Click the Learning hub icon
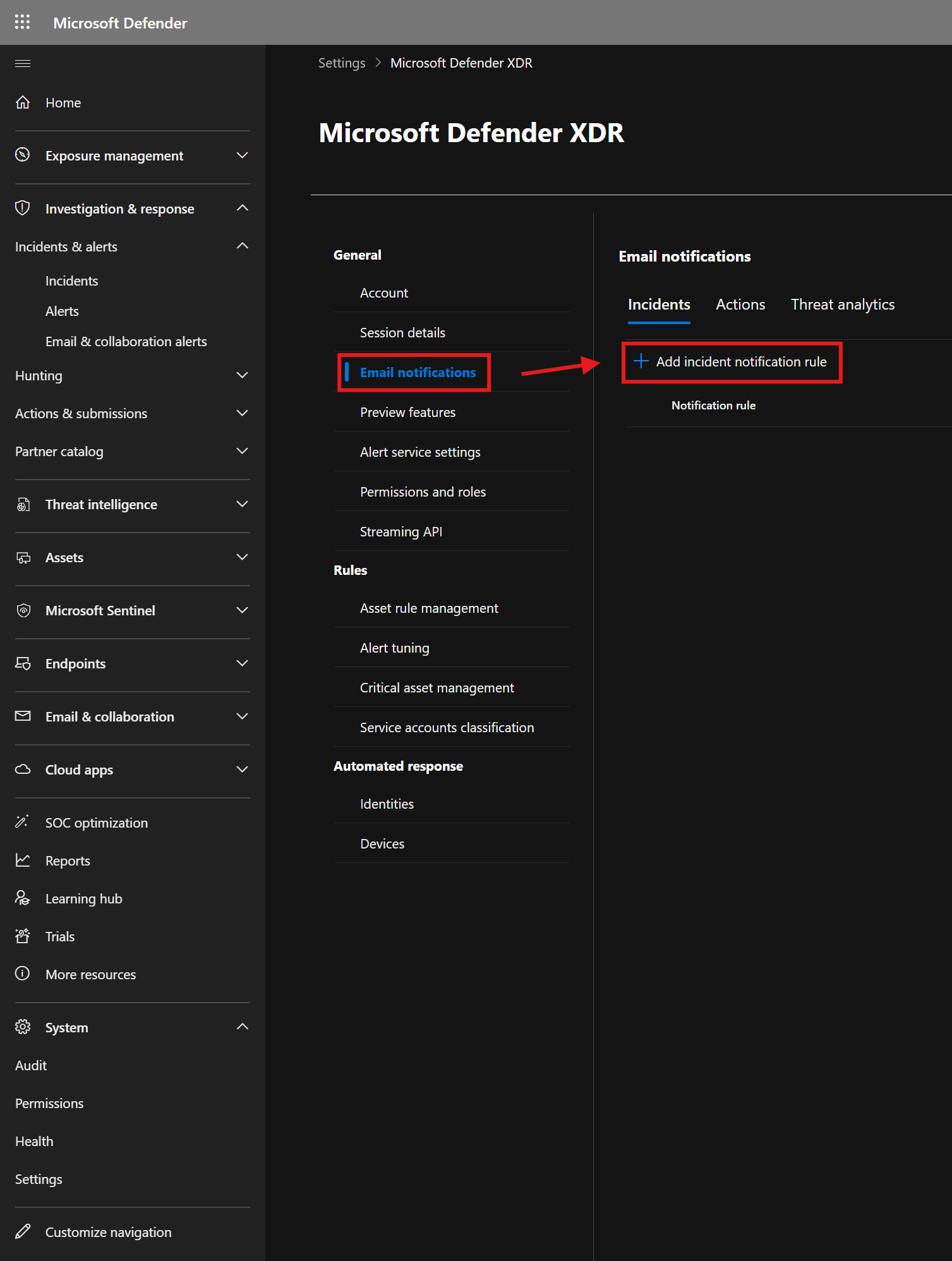 tap(23, 898)
